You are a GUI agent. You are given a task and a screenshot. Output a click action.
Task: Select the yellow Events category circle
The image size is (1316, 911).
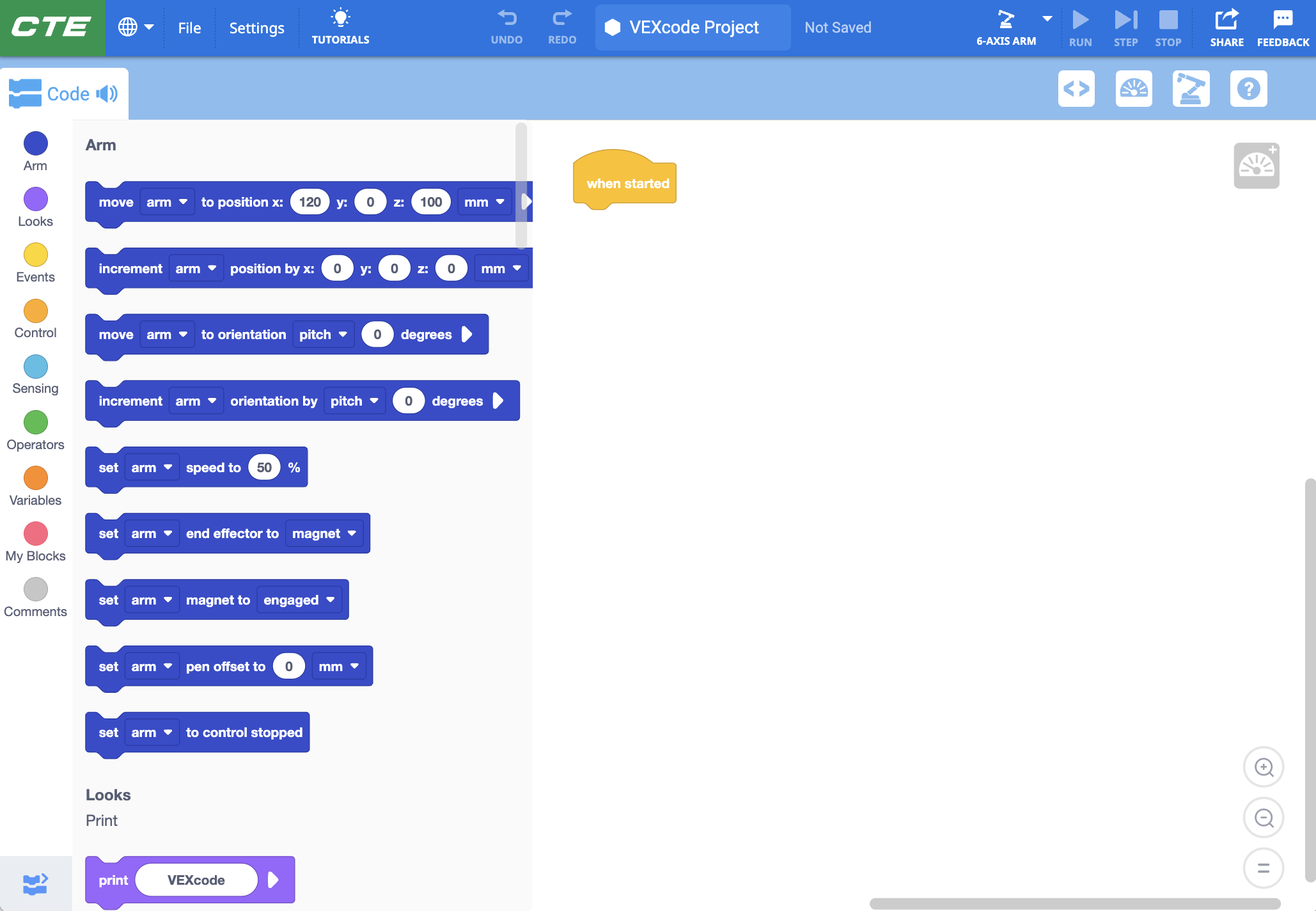click(35, 255)
